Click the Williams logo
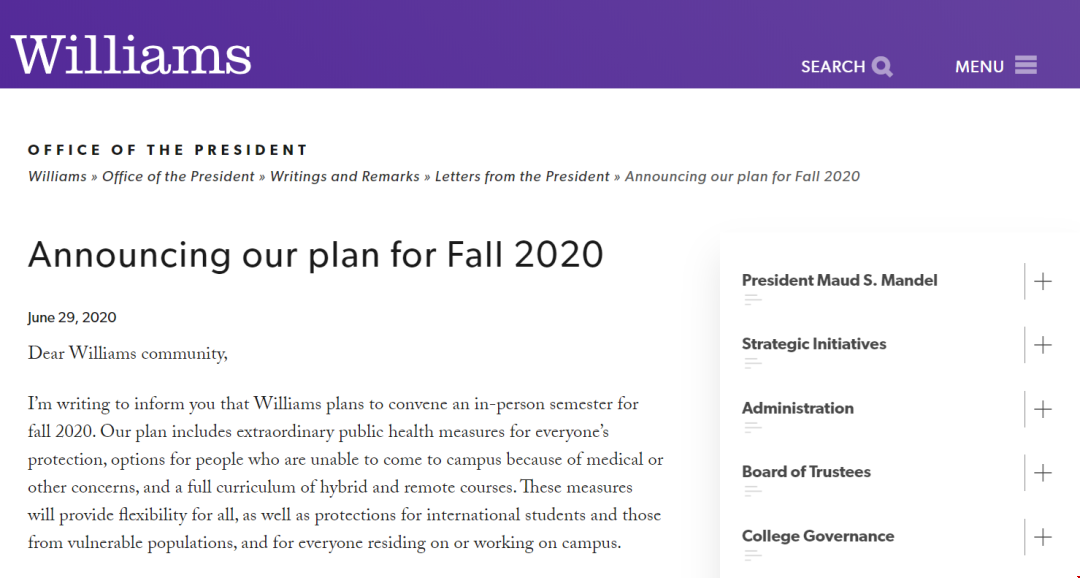Screen dimensions: 1080x578 tap(131, 55)
